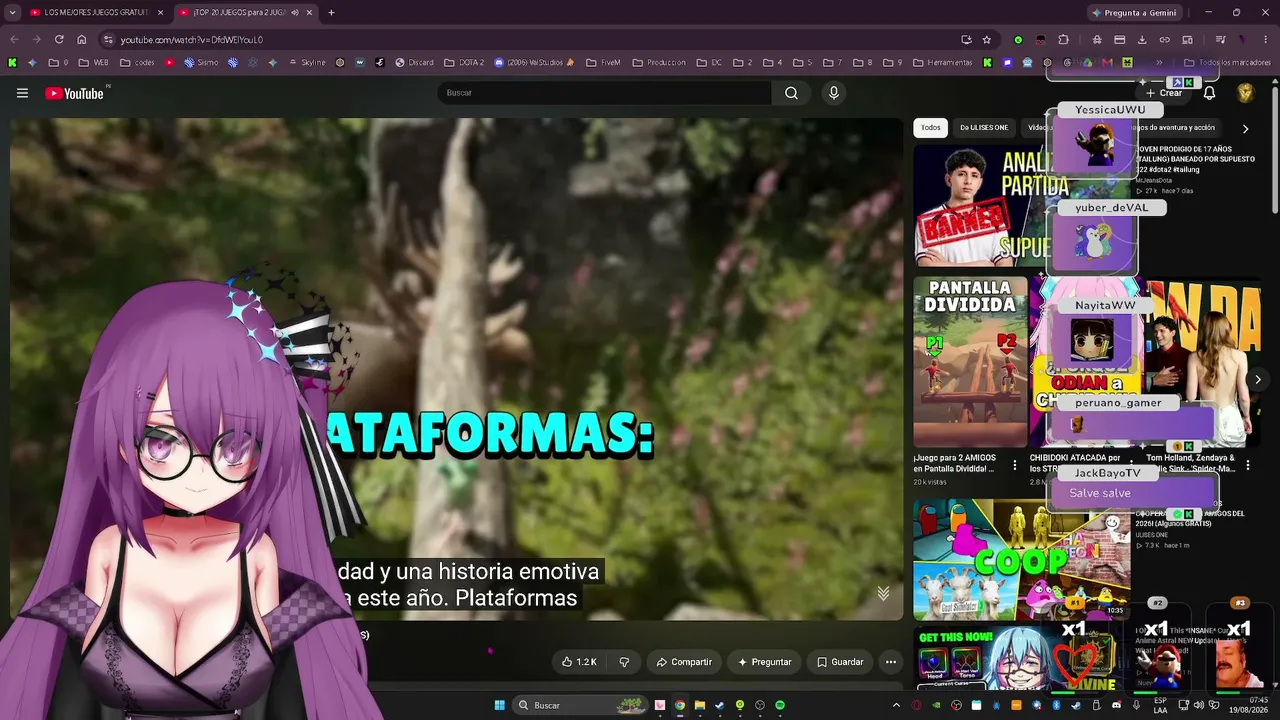The width and height of the screenshot is (1280, 720).
Task: Open YouTube notifications bell
Action: [1209, 93]
